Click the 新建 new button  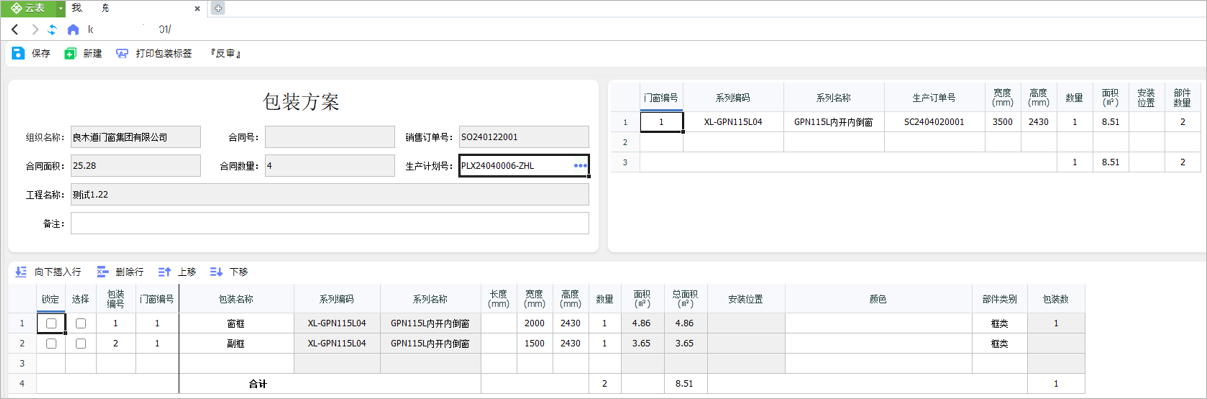click(x=83, y=53)
